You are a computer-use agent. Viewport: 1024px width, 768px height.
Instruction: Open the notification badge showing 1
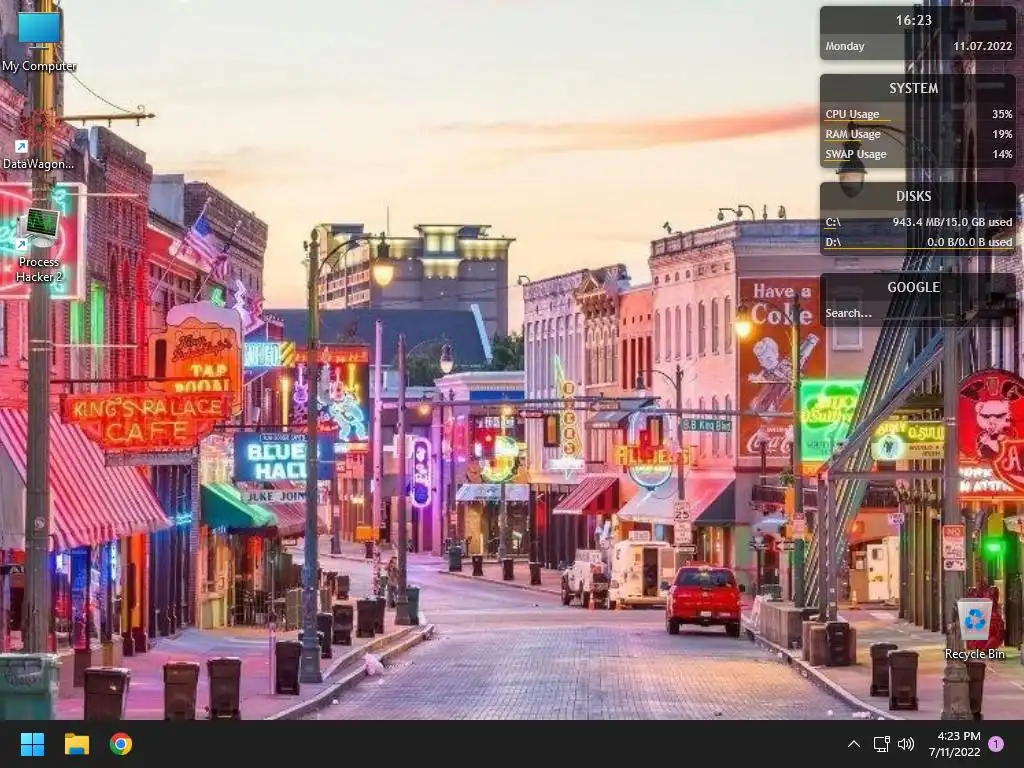[996, 744]
